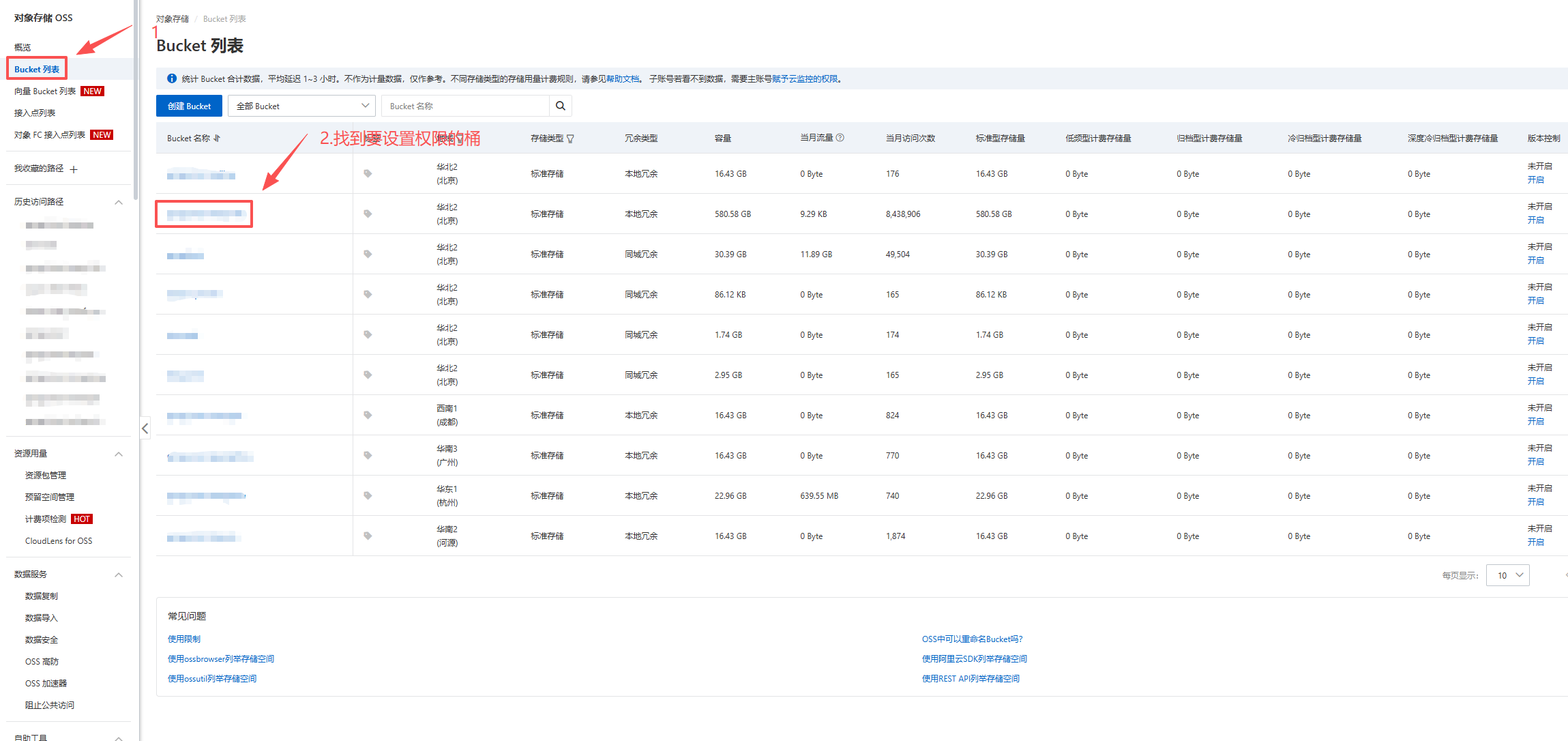Click tag icon in the 580.58 GB row
Image resolution: width=1568 pixels, height=741 pixels.
click(368, 214)
